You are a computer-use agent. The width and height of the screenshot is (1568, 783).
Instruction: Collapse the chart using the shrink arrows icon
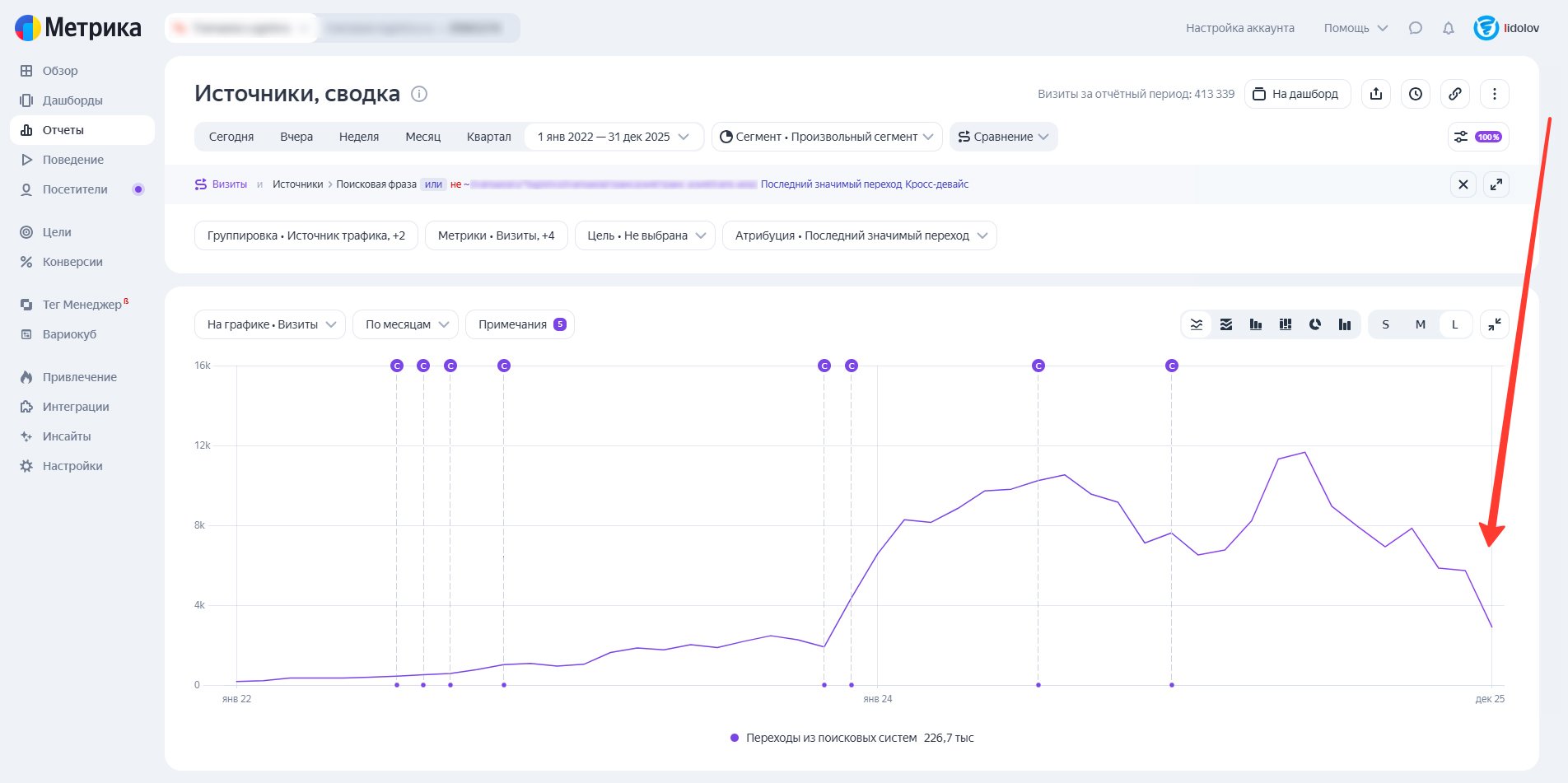(x=1495, y=324)
